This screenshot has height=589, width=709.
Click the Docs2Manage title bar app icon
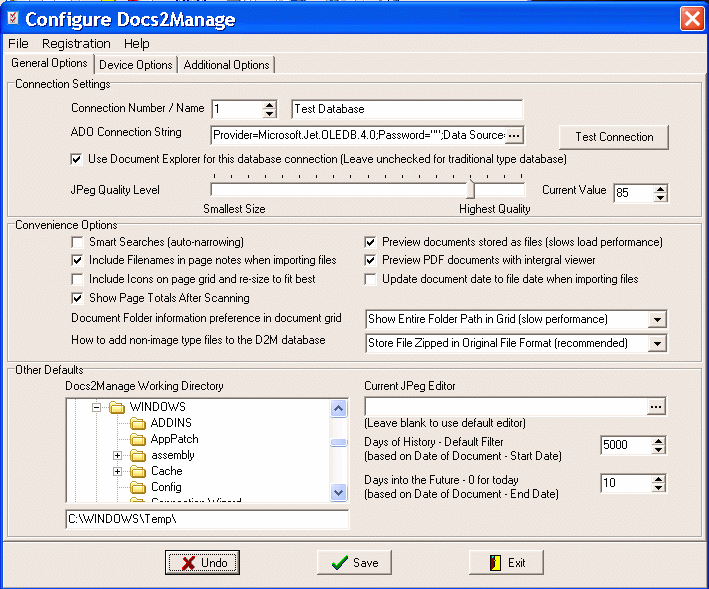coord(13,18)
